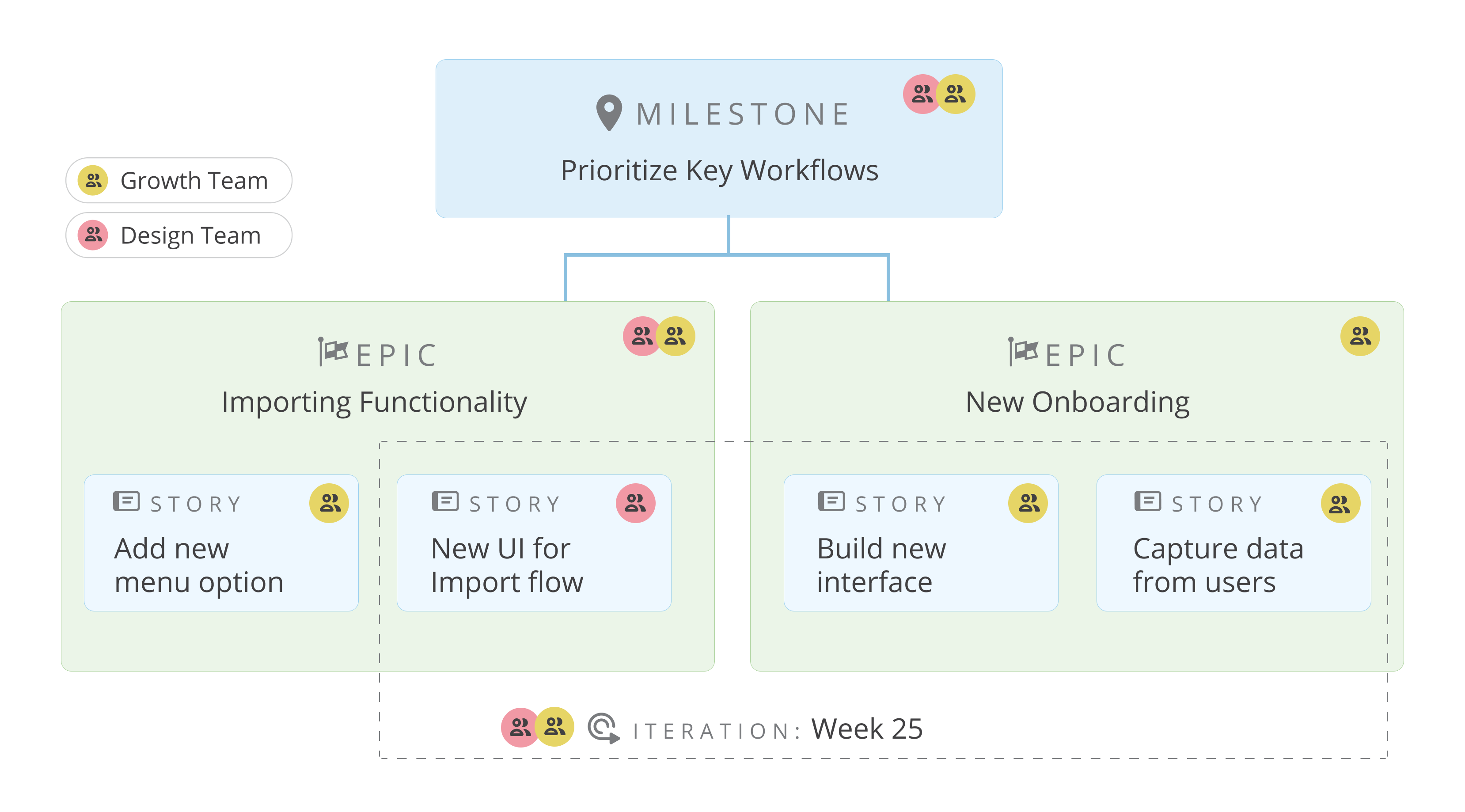This screenshot has width=1465, height=812.
Task: Click yellow Growth Team badge on Milestone card
Action: 956,95
